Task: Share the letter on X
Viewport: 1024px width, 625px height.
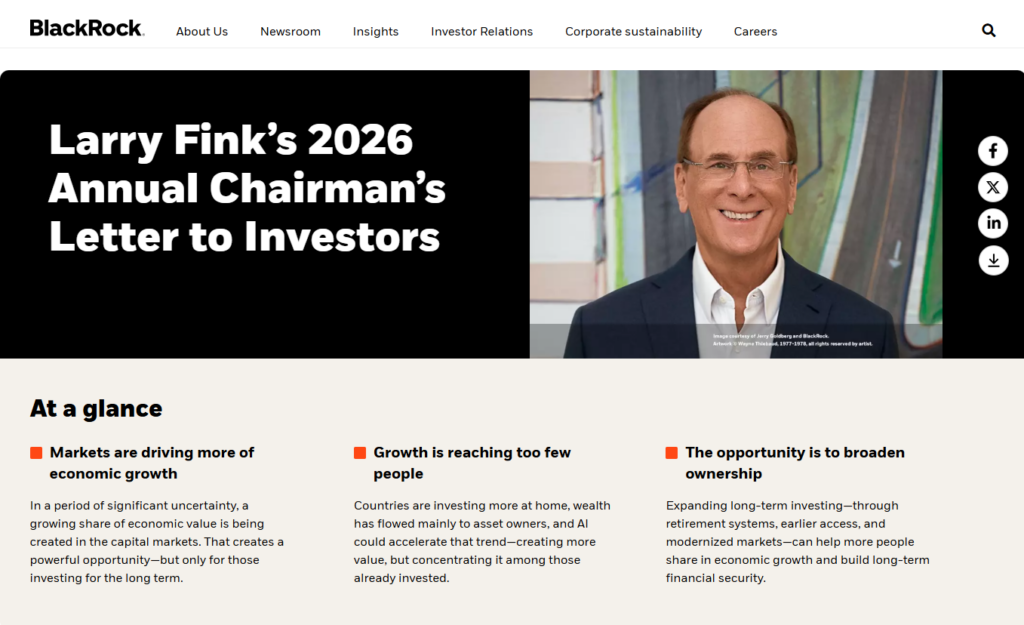Action: pyautogui.click(x=993, y=187)
